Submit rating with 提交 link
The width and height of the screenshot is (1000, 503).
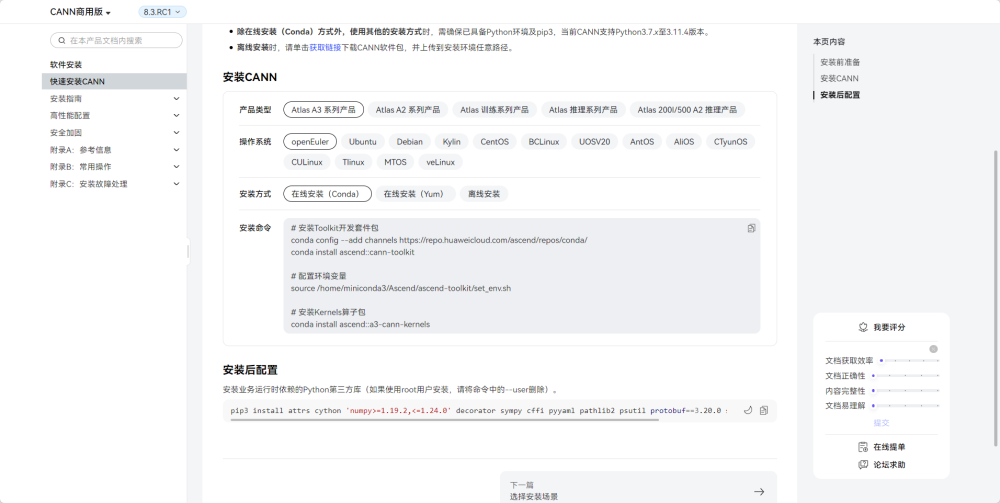click(x=881, y=423)
